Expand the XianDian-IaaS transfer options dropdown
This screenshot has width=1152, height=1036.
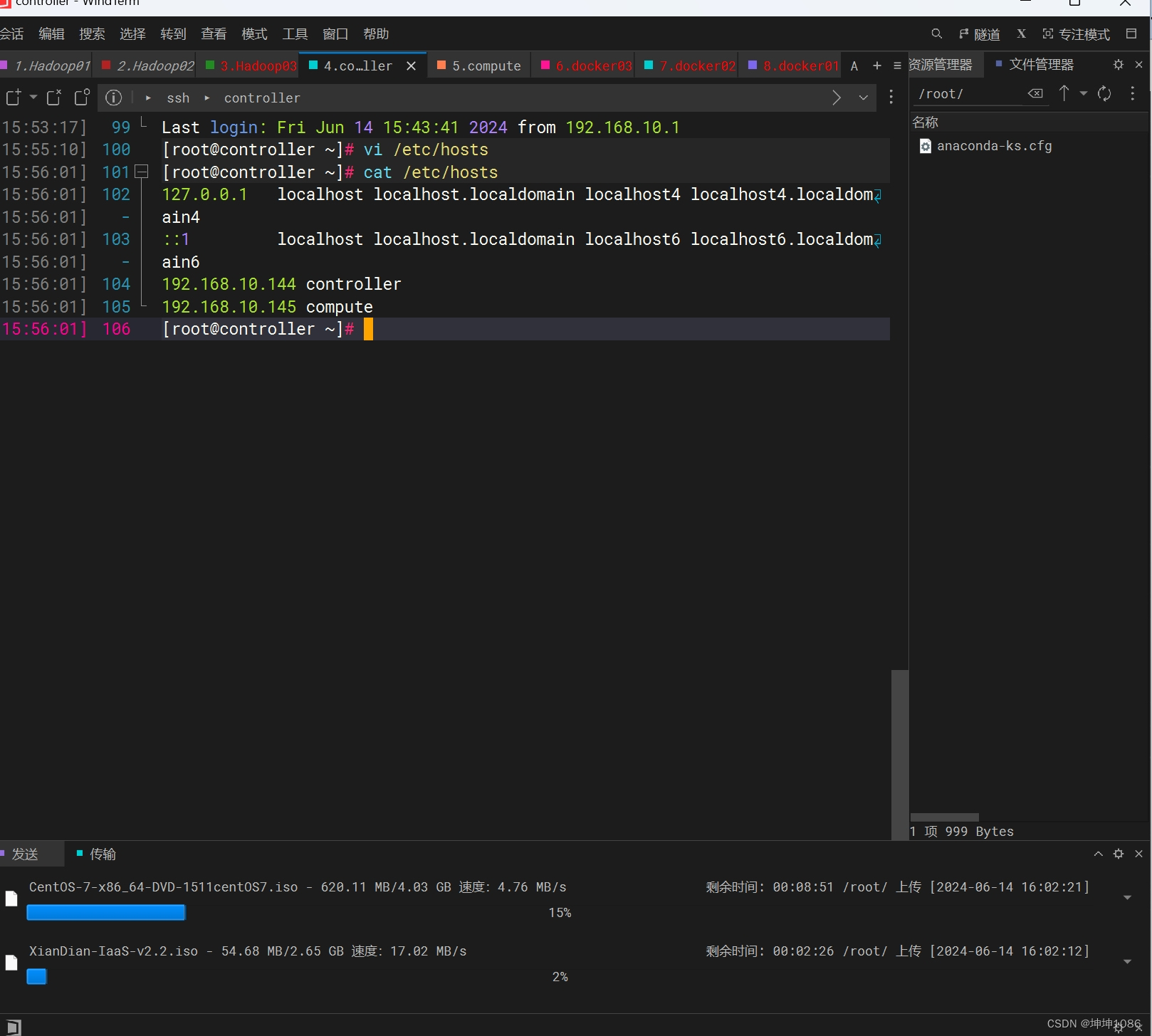tap(1127, 961)
